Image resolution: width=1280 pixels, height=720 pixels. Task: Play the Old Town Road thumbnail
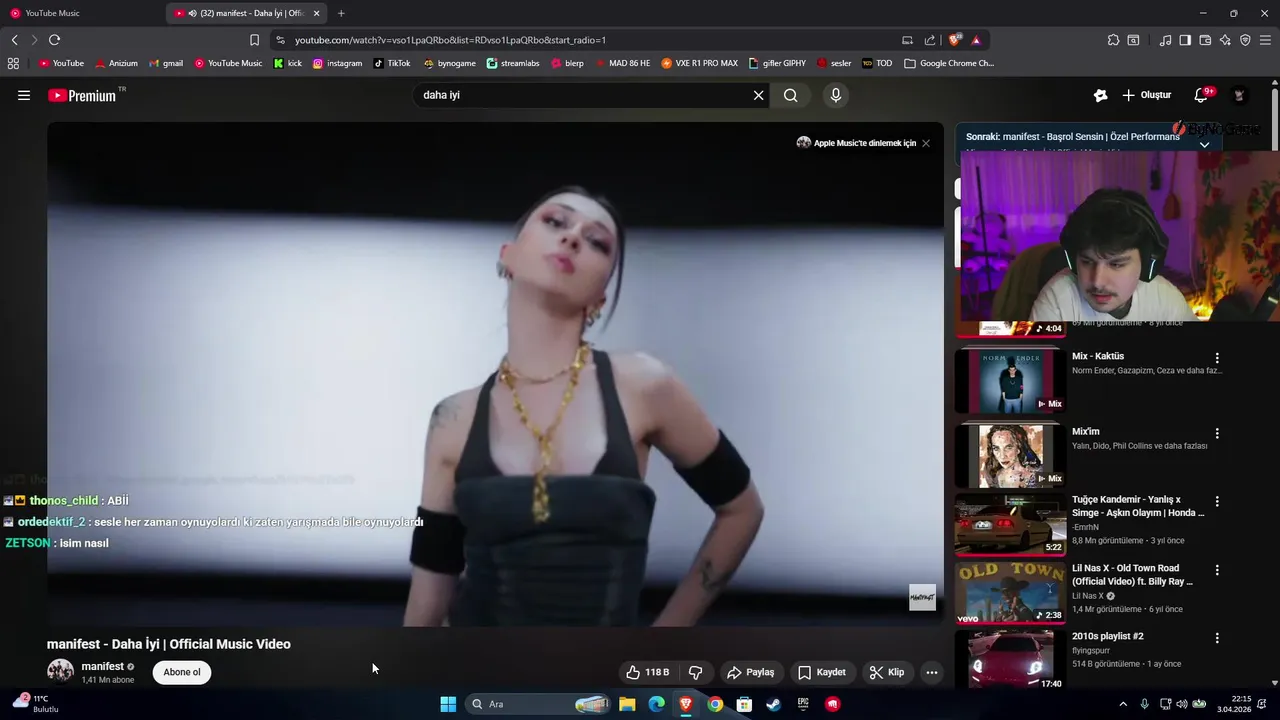pyautogui.click(x=1010, y=593)
